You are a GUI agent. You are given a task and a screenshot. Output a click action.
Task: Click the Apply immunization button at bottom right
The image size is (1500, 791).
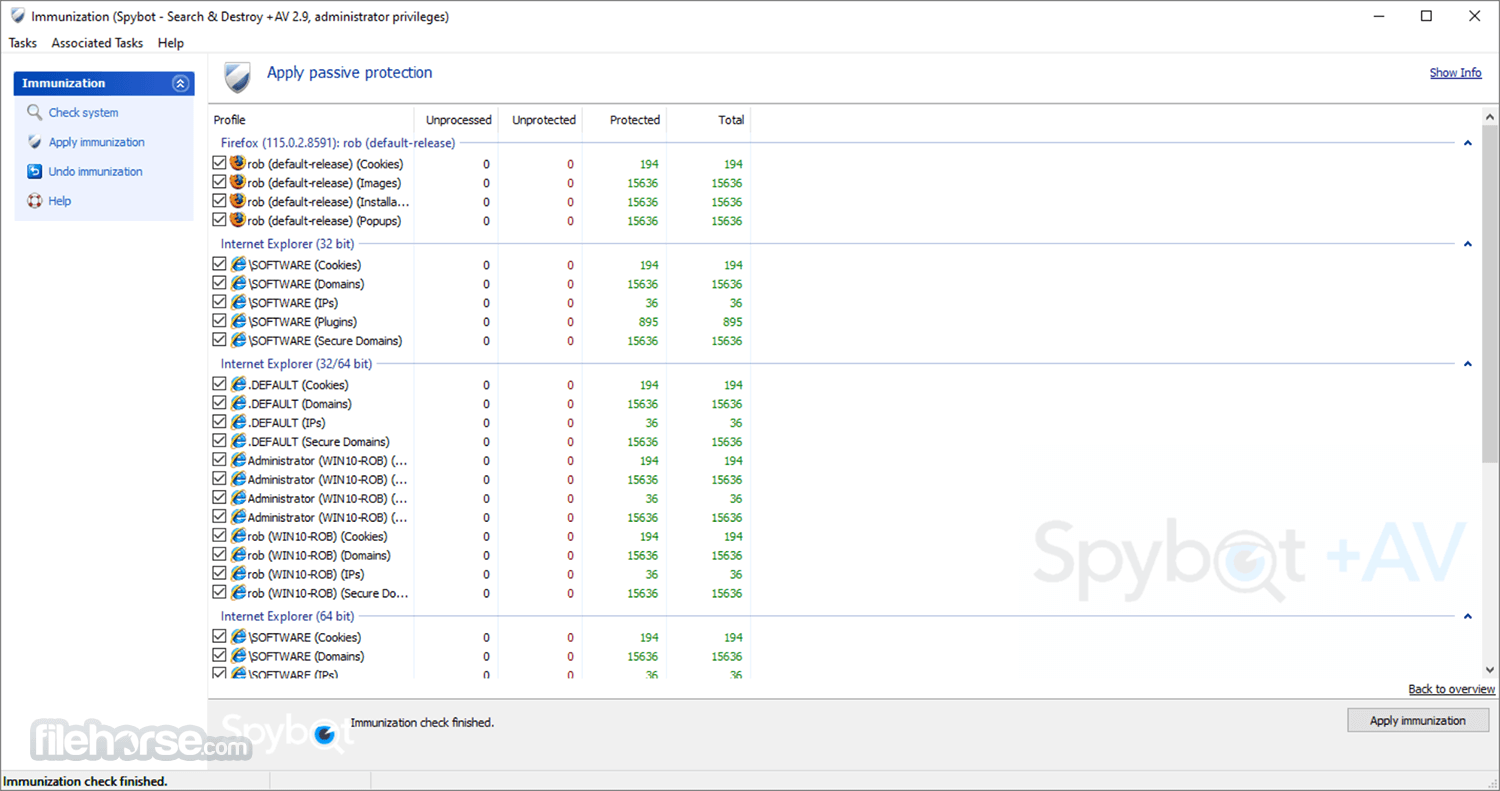1417,720
